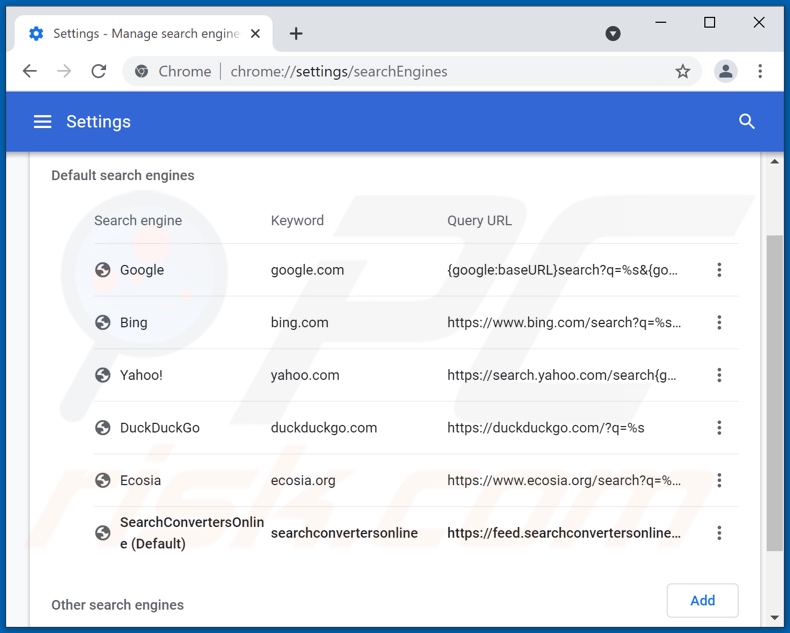The width and height of the screenshot is (790, 633).
Task: Click the globe icon next to Bing
Action: 103,322
